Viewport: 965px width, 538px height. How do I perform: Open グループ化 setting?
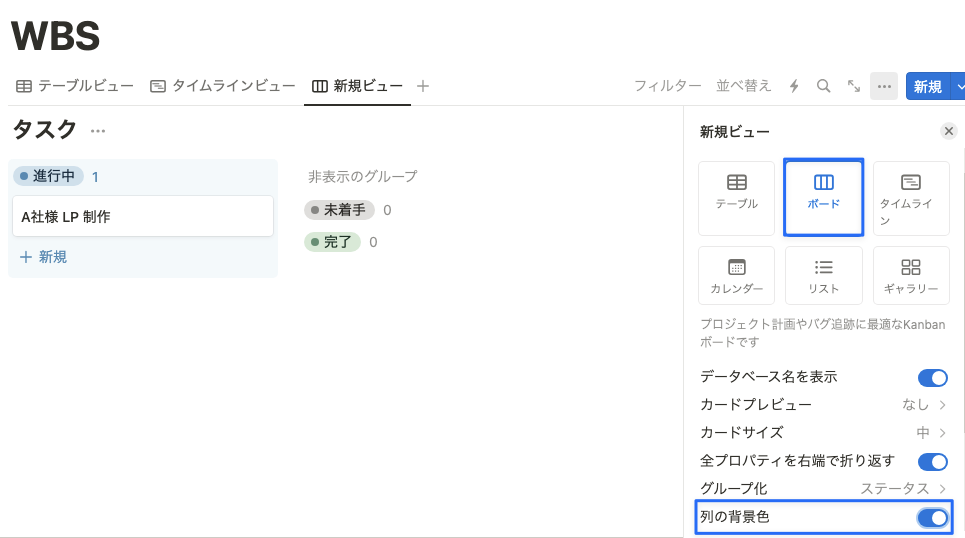[x=823, y=489]
